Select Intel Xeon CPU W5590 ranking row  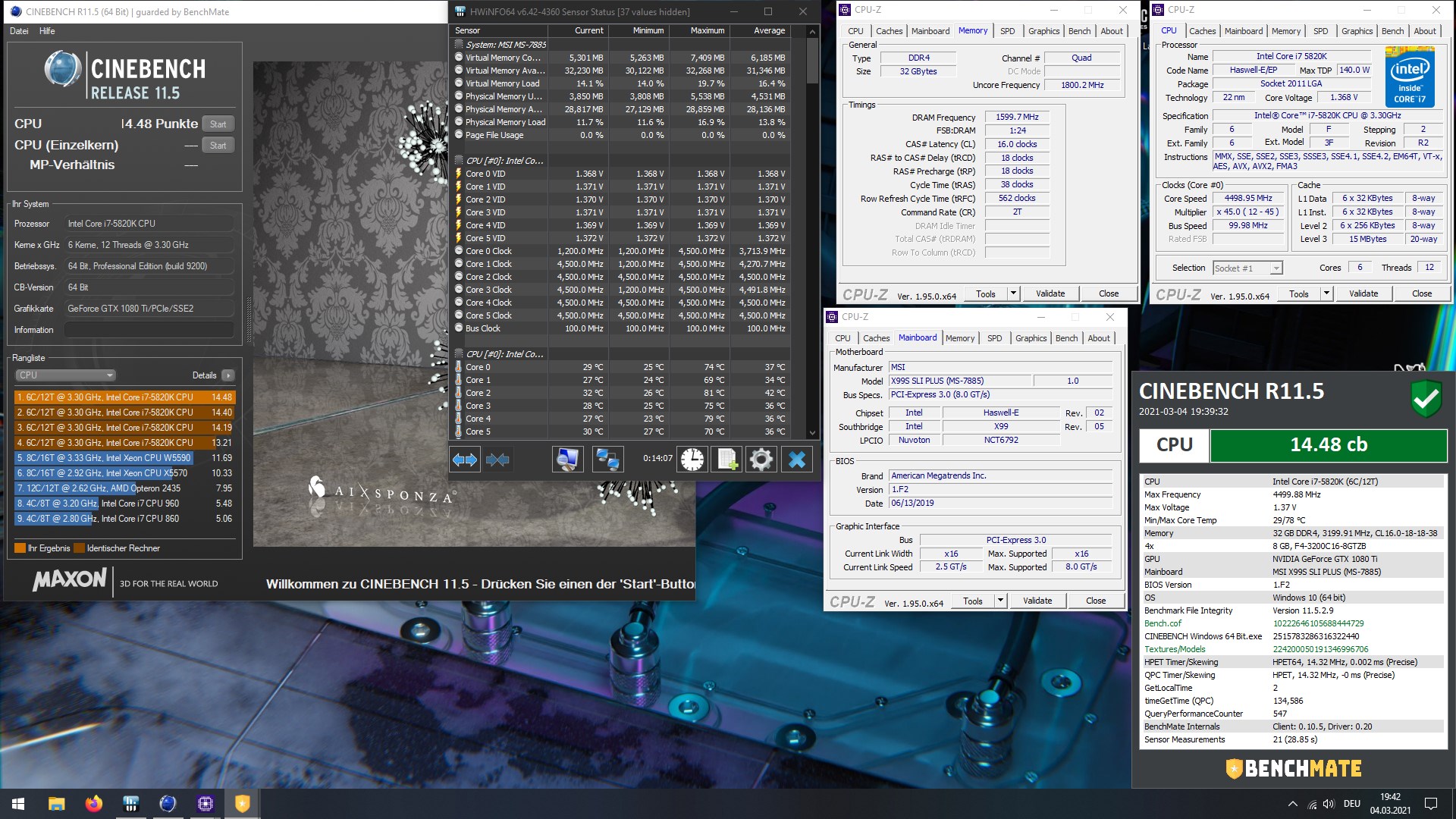coord(125,458)
